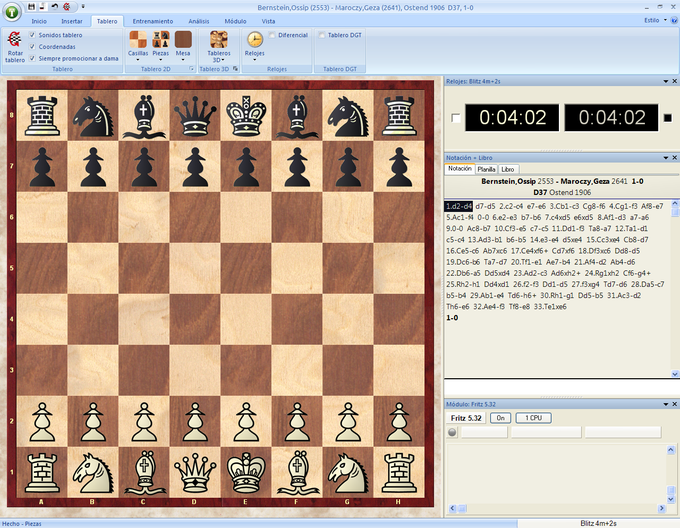Click the white rook on a1
This screenshot has width=680, height=528.
[42, 473]
